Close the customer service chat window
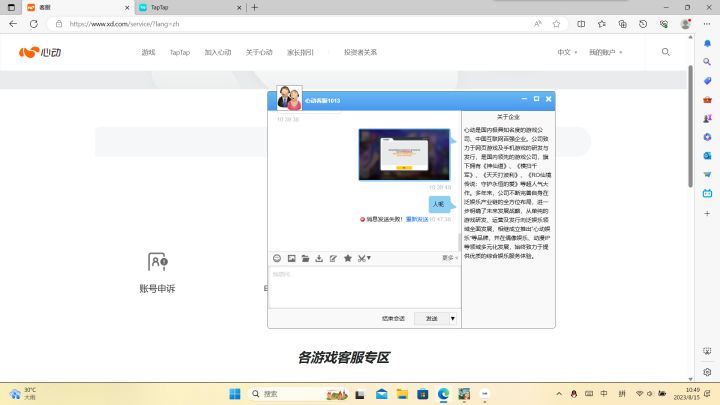 [x=548, y=99]
